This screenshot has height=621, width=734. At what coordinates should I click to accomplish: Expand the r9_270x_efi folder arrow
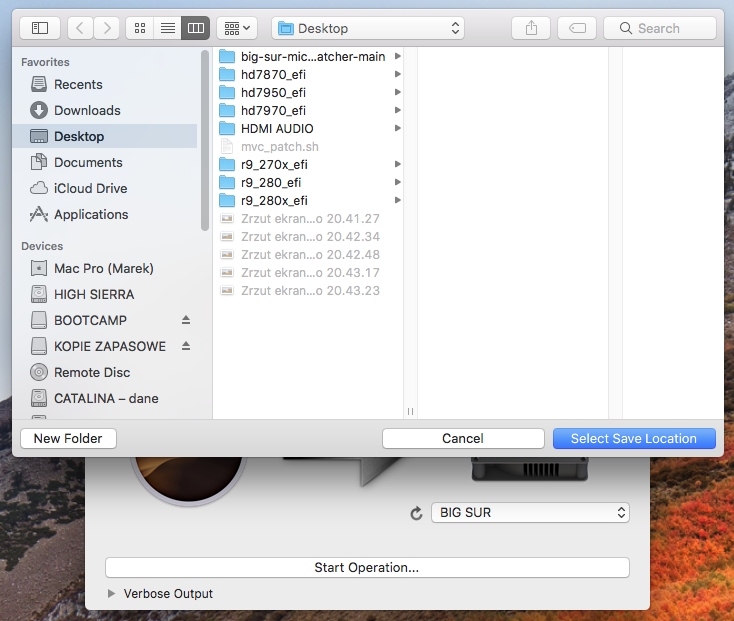(x=397, y=164)
